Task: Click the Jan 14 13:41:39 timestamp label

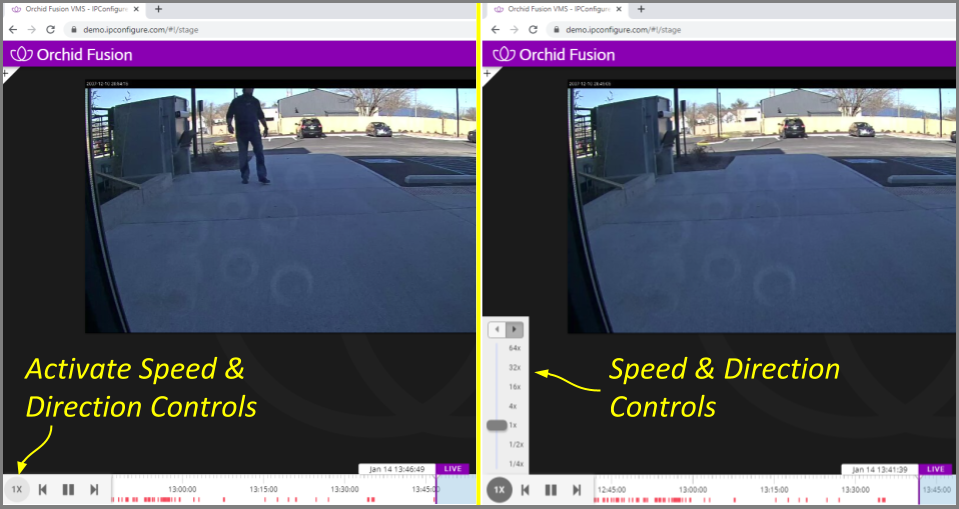Action: [879, 469]
